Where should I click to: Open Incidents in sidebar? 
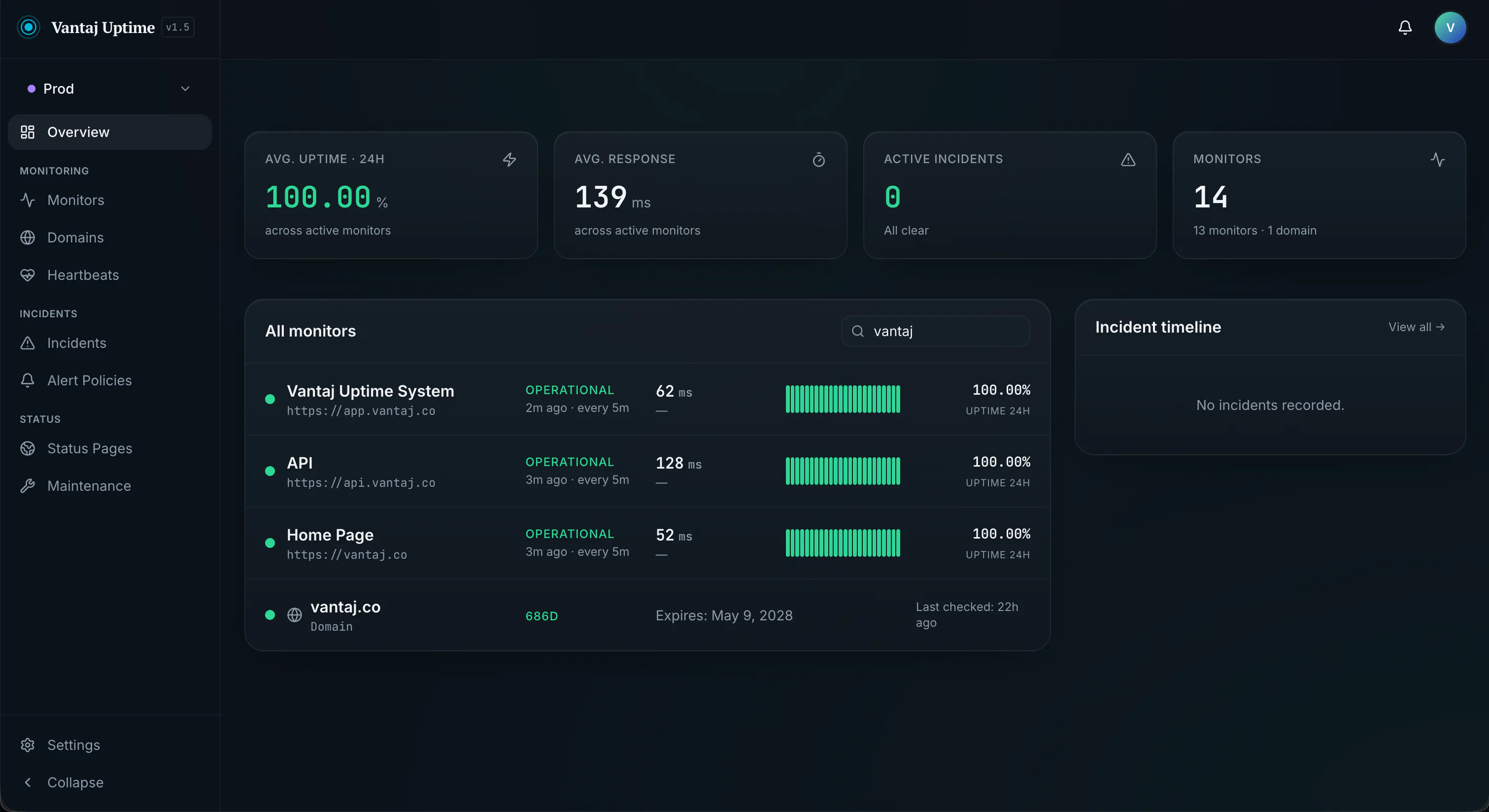(110, 343)
